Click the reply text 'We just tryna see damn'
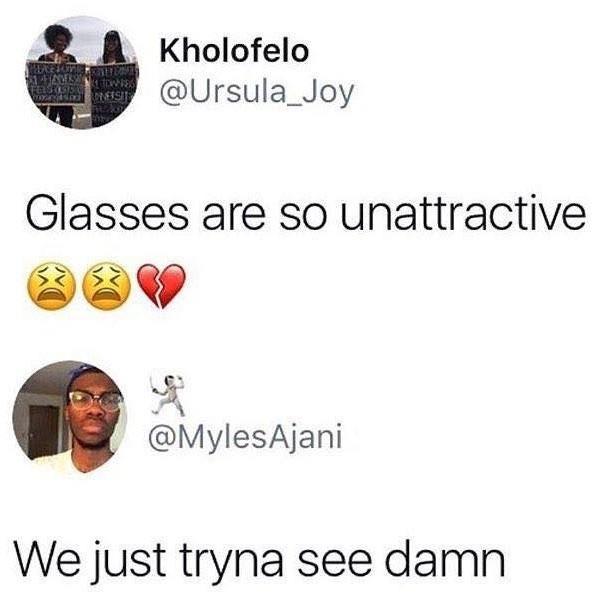 tap(260, 559)
